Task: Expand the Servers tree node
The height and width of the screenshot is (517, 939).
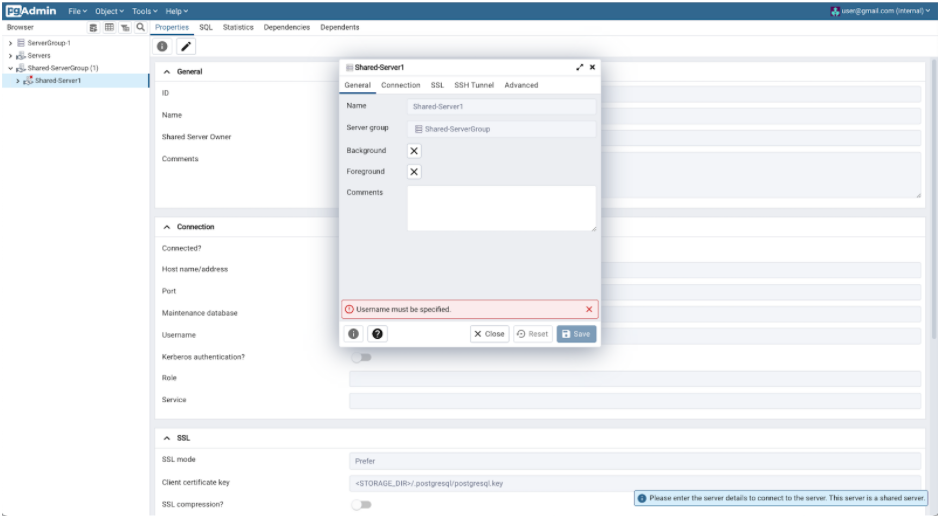Action: [x=10, y=56]
